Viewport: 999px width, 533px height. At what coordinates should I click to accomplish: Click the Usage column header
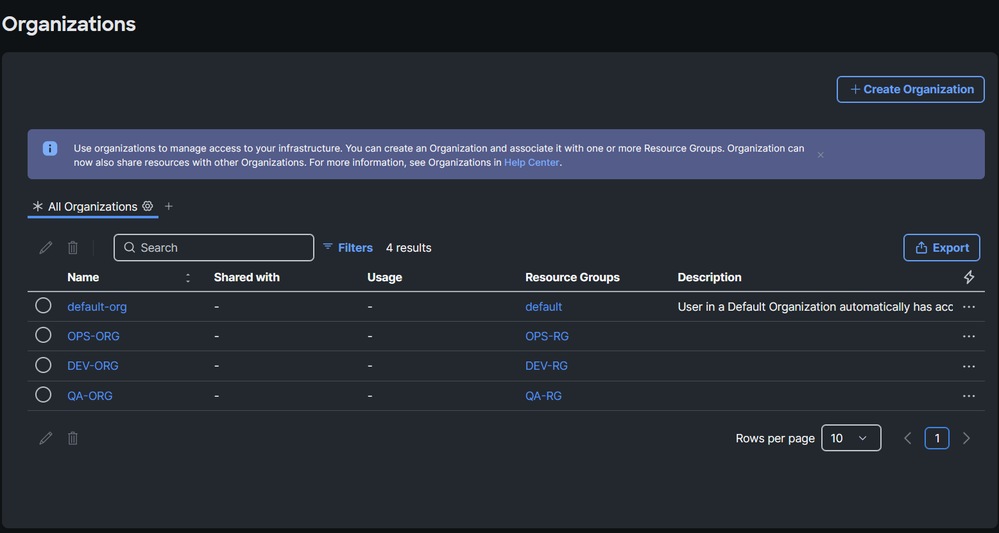tap(384, 278)
